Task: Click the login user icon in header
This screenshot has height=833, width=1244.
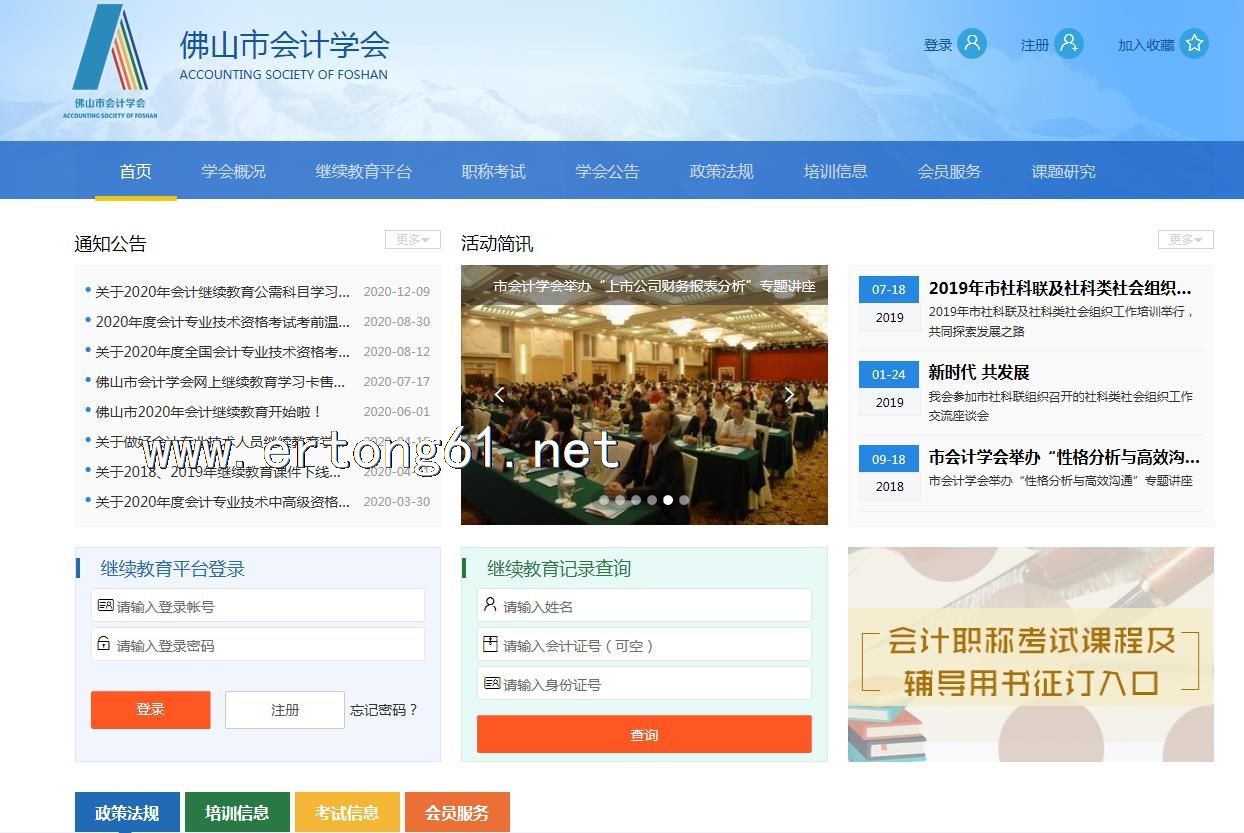Action: point(971,44)
